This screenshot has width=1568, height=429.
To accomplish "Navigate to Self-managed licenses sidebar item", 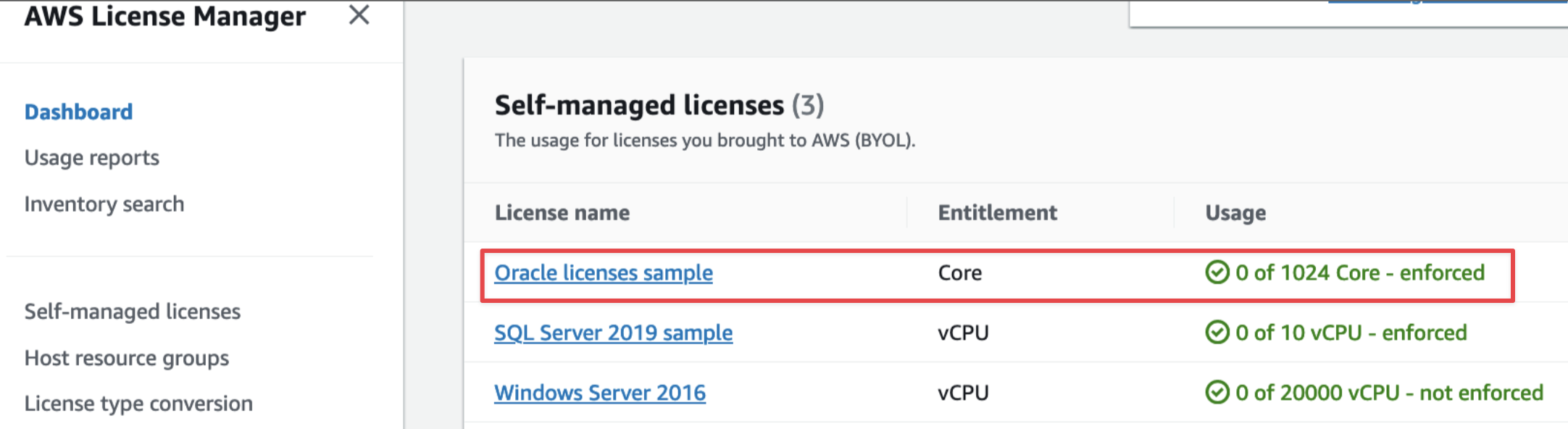I will click(133, 312).
